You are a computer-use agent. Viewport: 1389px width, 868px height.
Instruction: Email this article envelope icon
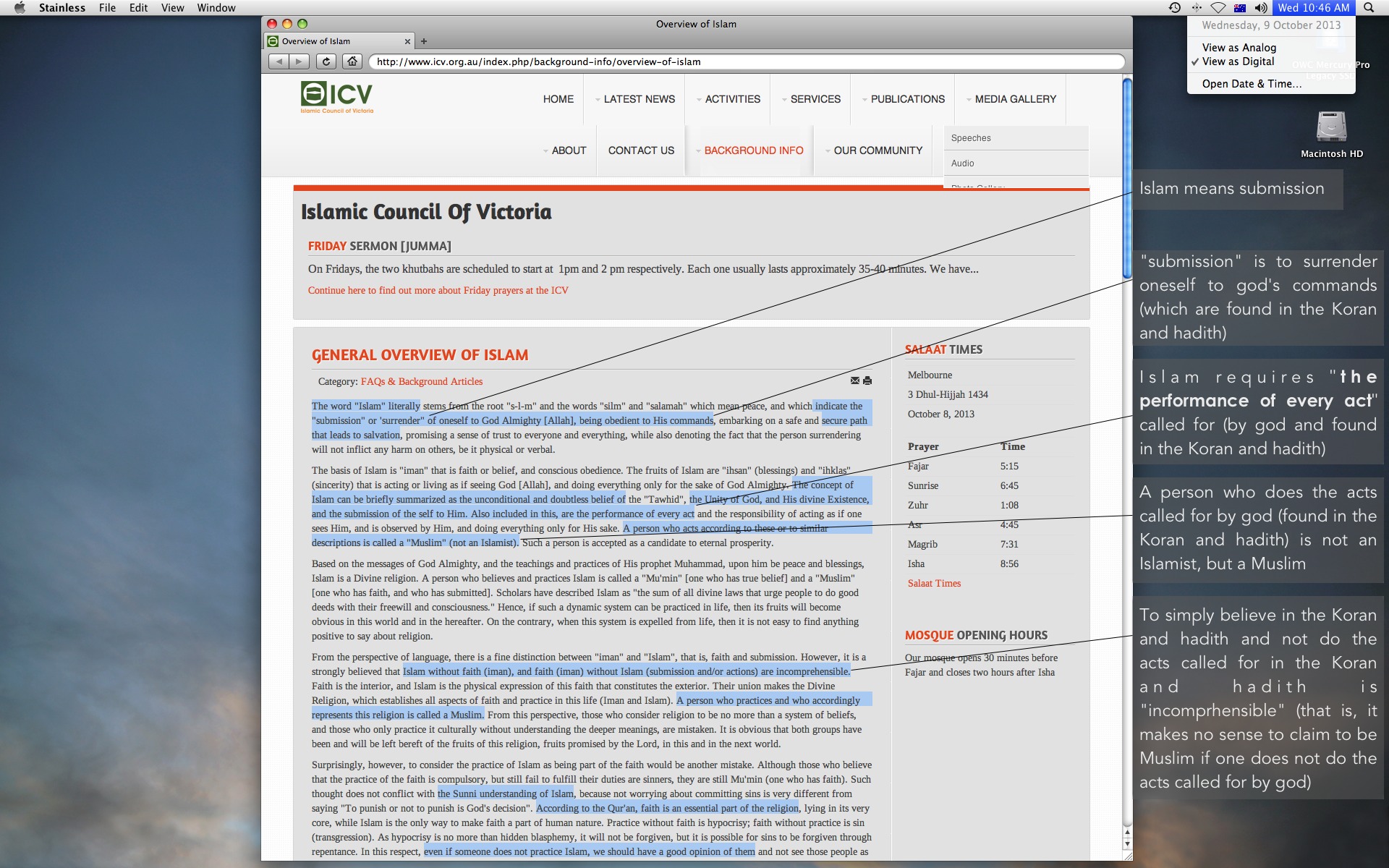coord(855,380)
